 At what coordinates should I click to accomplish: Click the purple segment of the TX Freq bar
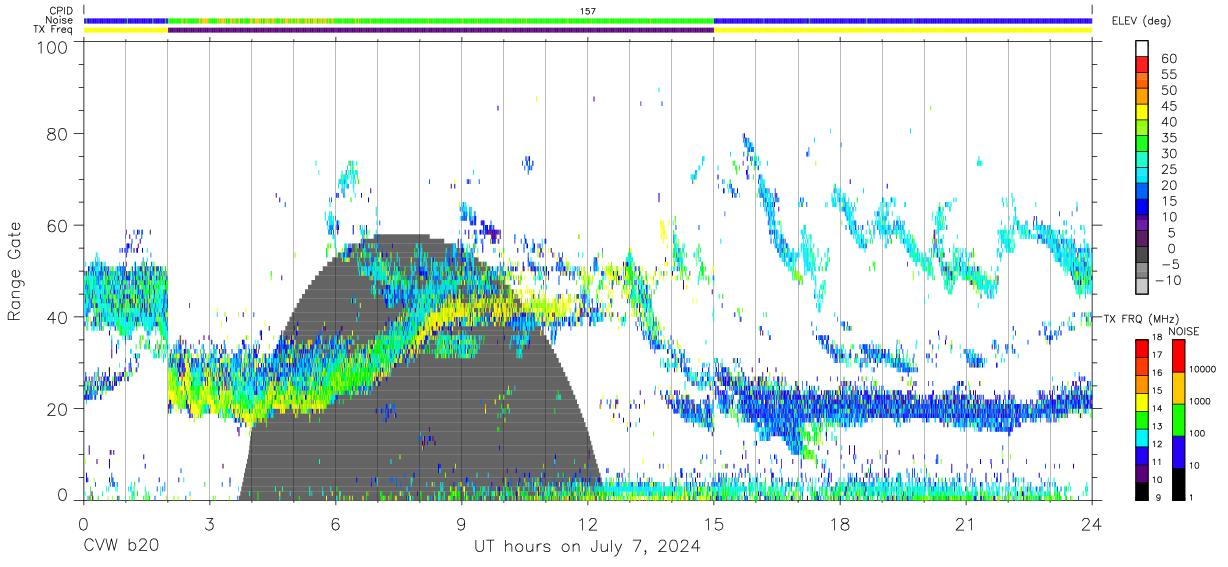[x=440, y=30]
